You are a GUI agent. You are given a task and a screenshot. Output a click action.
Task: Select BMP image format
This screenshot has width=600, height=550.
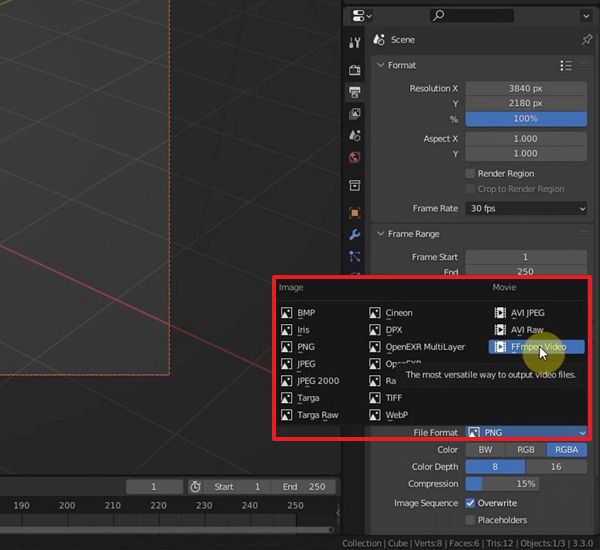click(x=298, y=313)
